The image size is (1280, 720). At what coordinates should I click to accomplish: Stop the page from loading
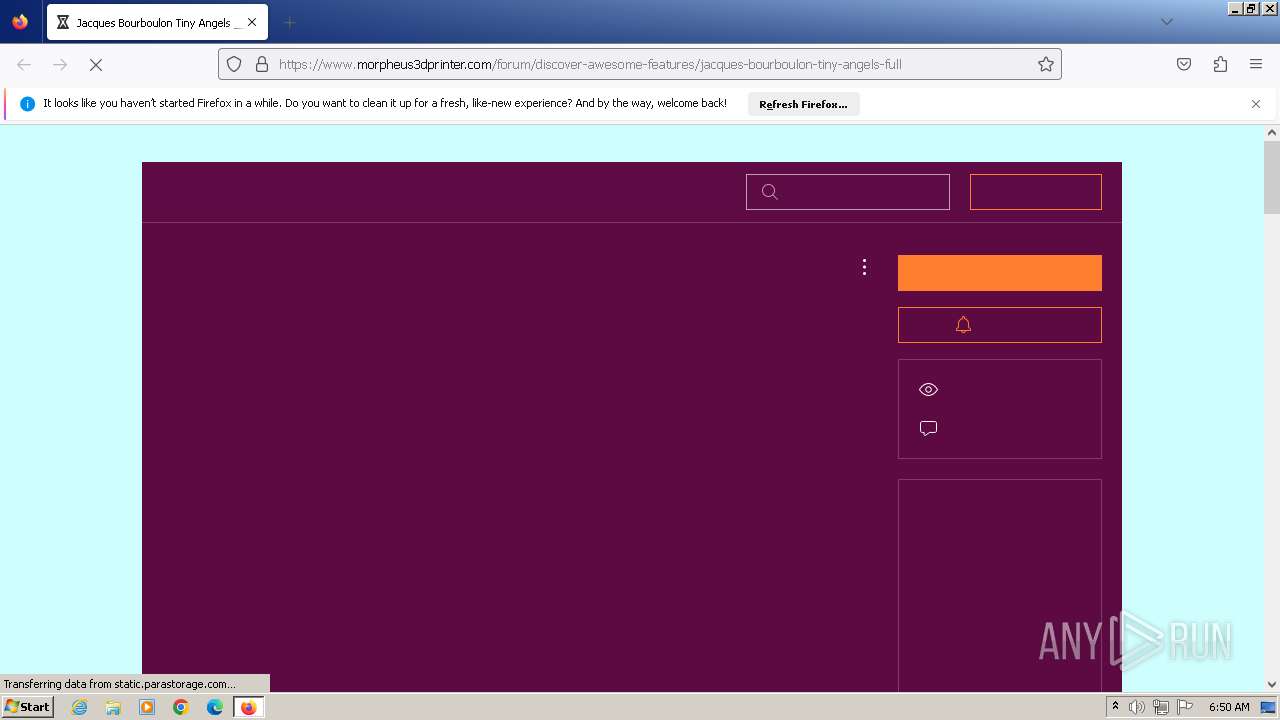coord(96,64)
